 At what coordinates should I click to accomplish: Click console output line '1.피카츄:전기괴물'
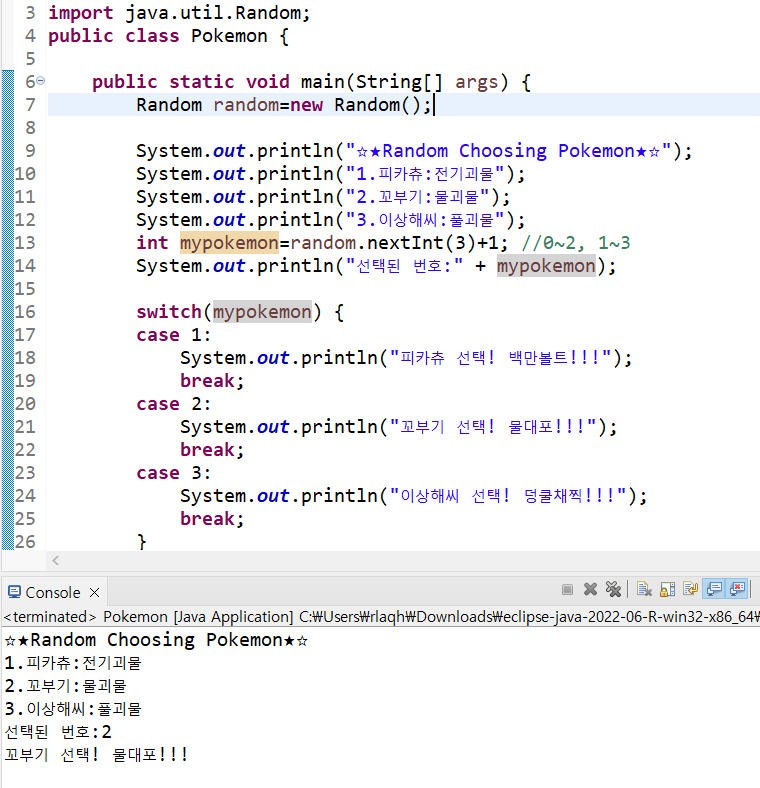click(73, 663)
